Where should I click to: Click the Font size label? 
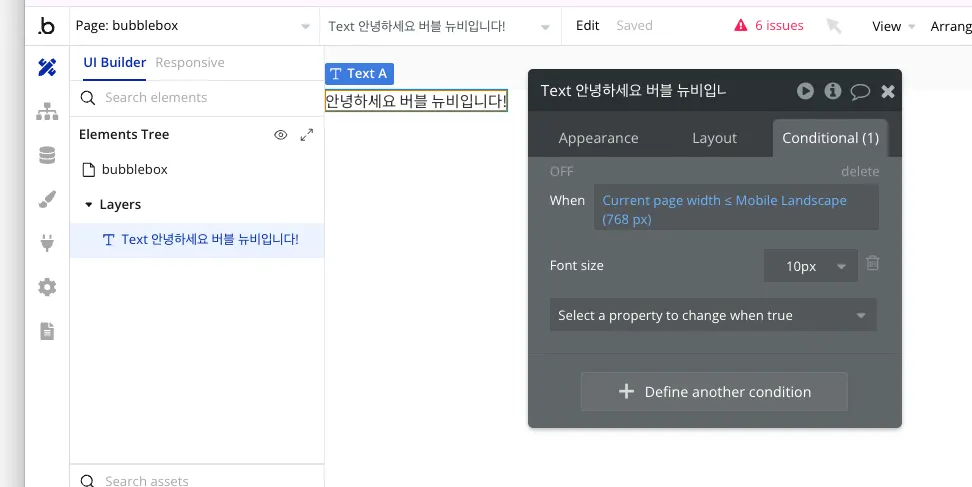point(577,266)
